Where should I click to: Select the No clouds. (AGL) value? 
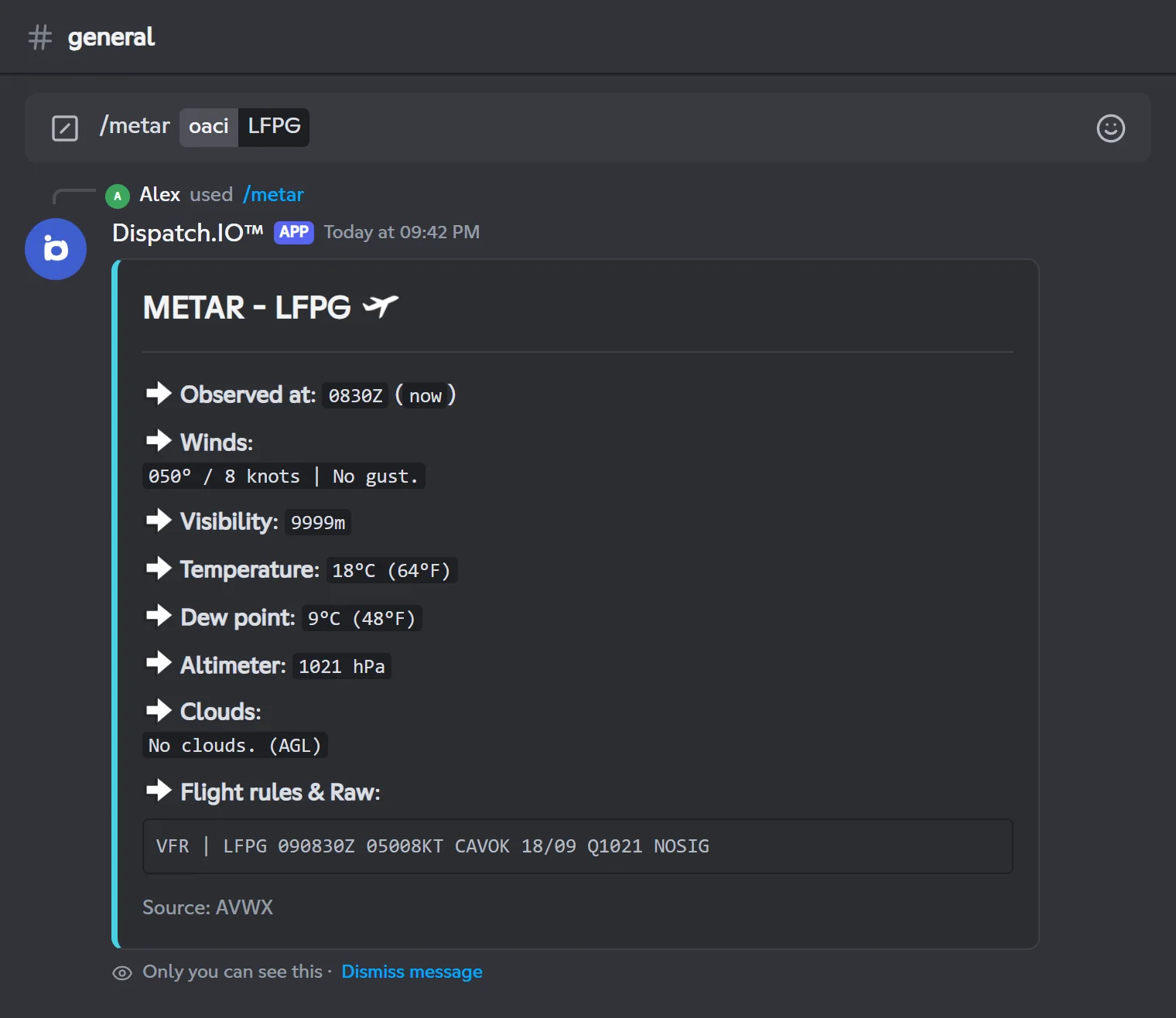[235, 745]
